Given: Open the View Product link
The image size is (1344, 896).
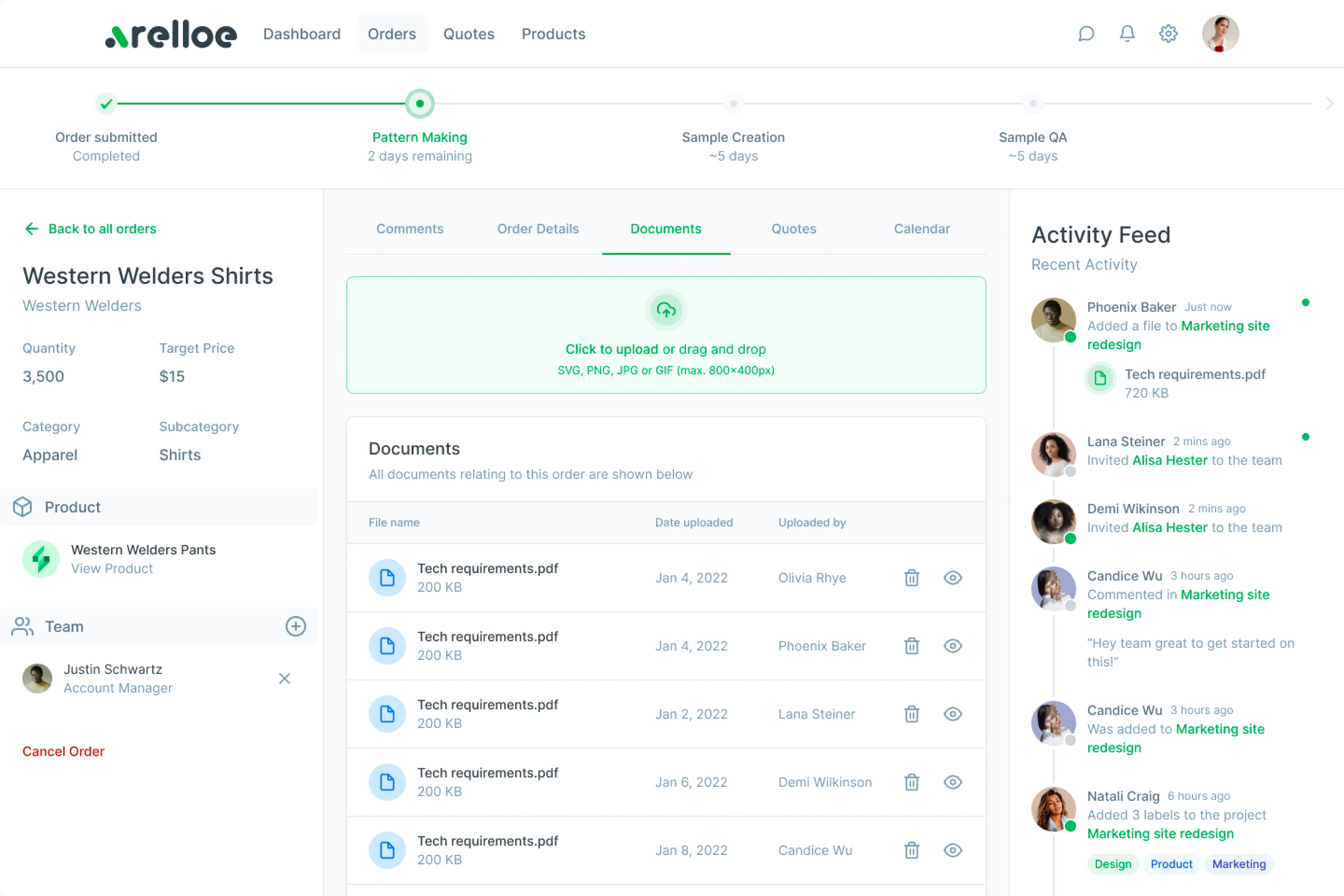Looking at the screenshot, I should pyautogui.click(x=112, y=568).
